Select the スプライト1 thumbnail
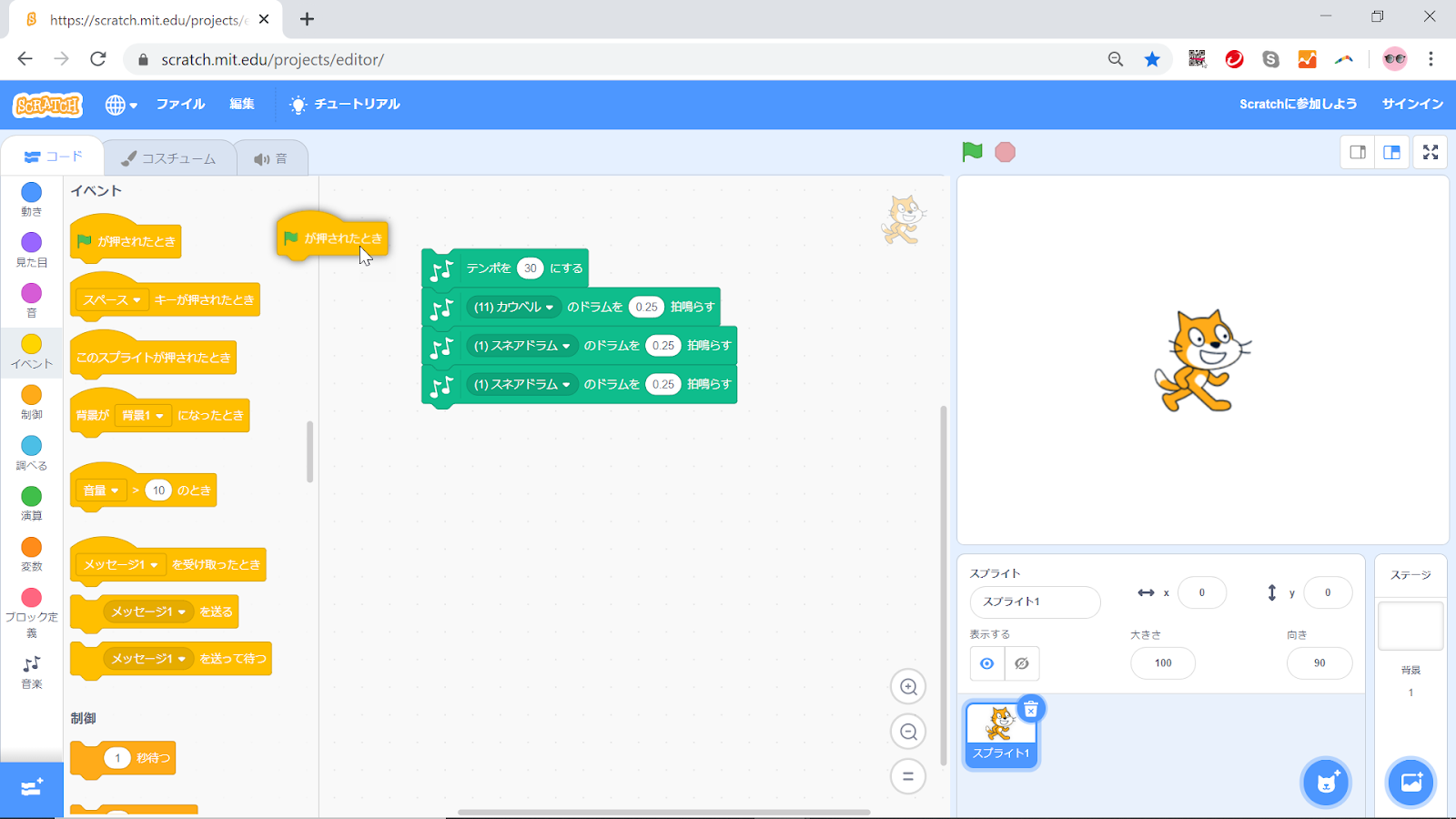Screen dimensions: 1456x819 (x=1001, y=734)
